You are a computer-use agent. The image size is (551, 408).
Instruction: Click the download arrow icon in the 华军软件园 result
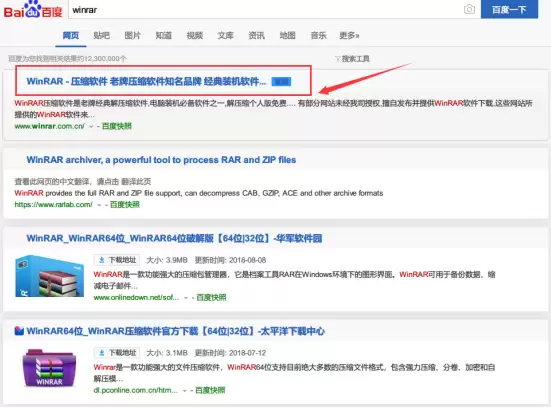[102, 260]
